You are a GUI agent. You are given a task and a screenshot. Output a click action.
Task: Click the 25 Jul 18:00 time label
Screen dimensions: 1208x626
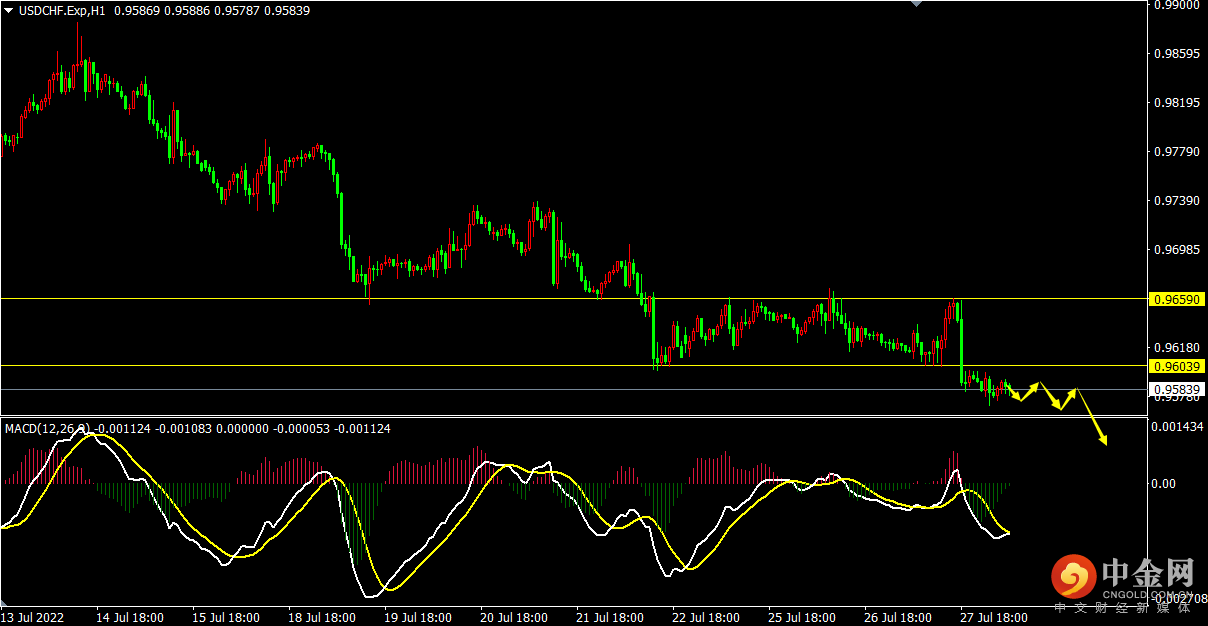pyautogui.click(x=802, y=618)
